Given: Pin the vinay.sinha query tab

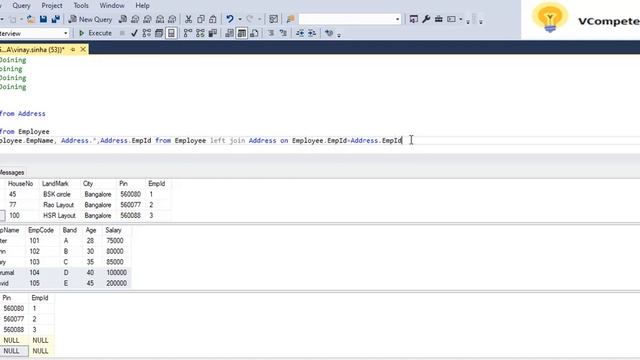Looking at the screenshot, I should coord(73,49).
